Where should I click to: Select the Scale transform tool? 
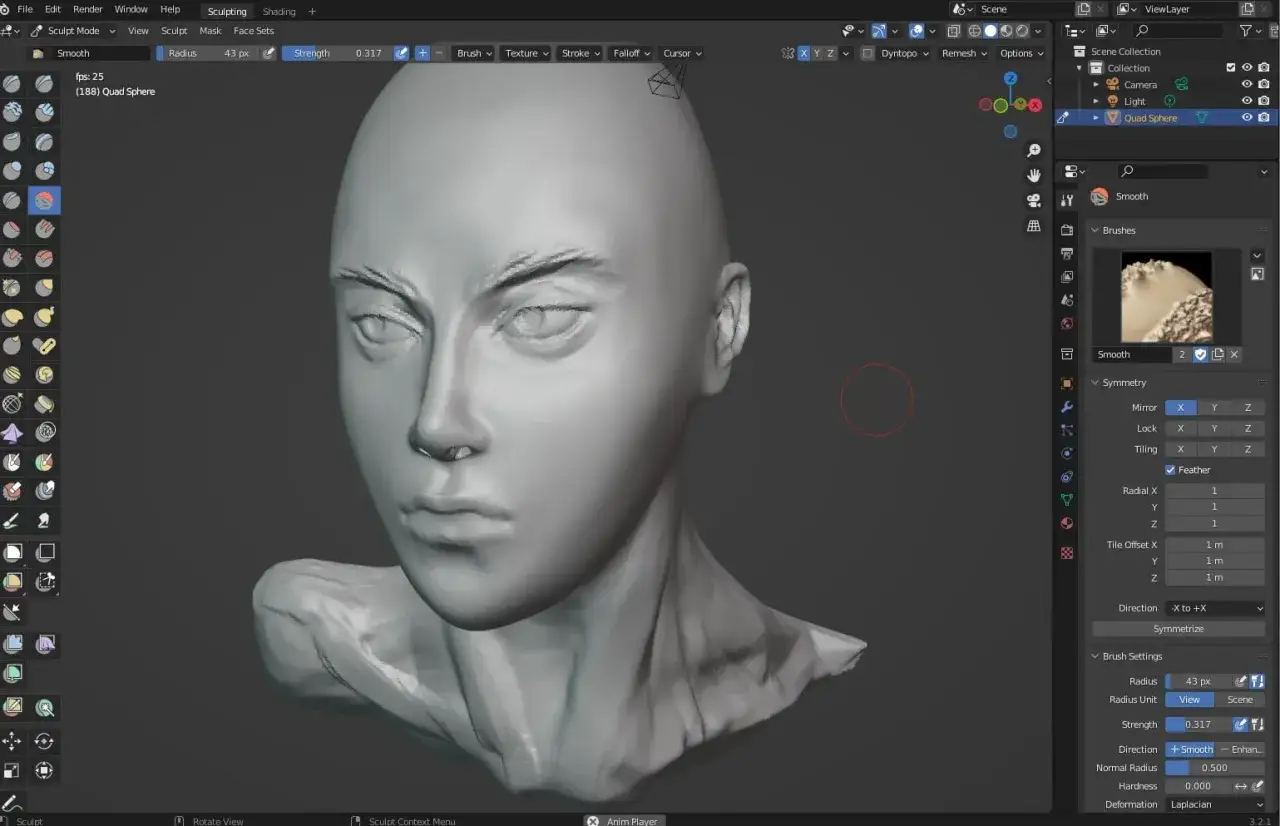tap(12, 770)
